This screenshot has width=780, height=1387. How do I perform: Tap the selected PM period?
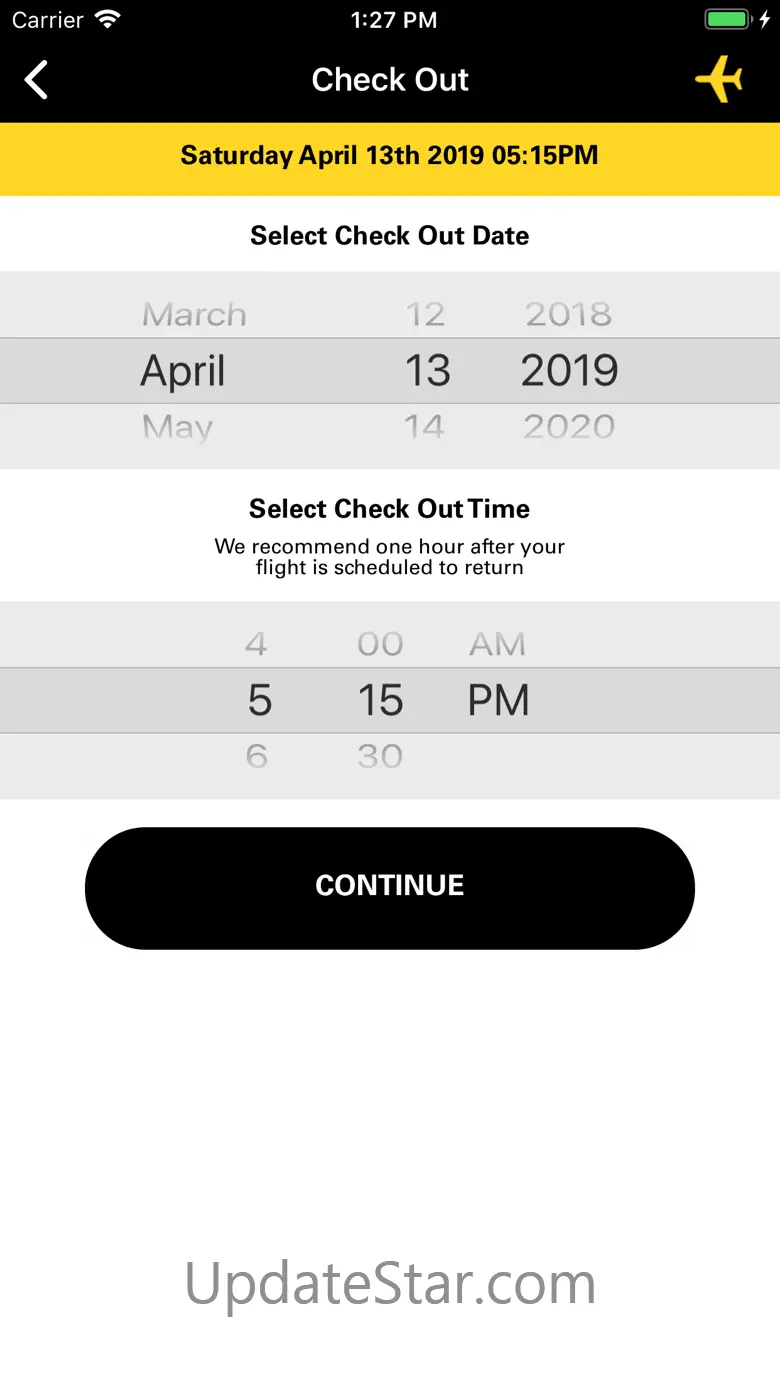498,700
